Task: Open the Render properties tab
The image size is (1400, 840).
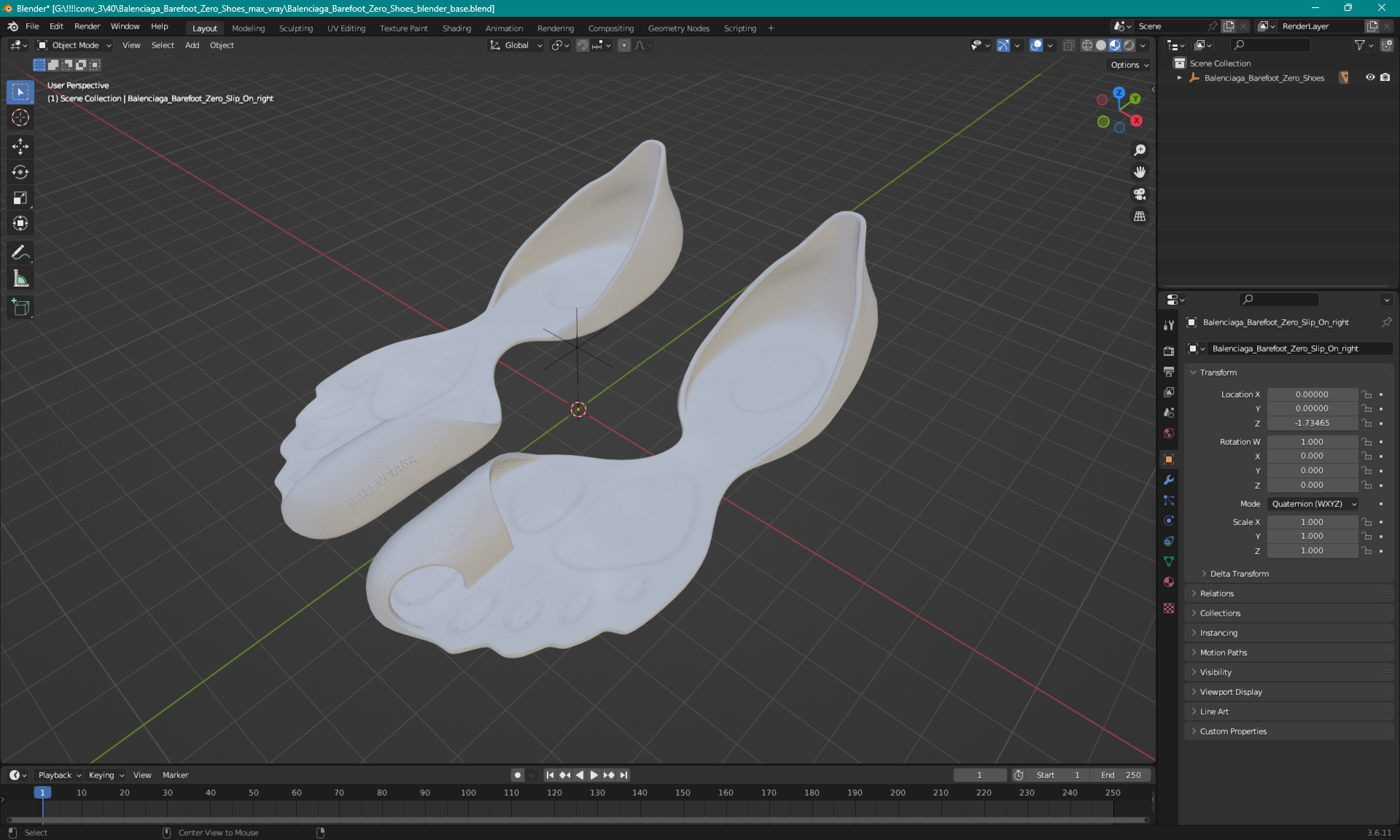Action: [x=1169, y=351]
